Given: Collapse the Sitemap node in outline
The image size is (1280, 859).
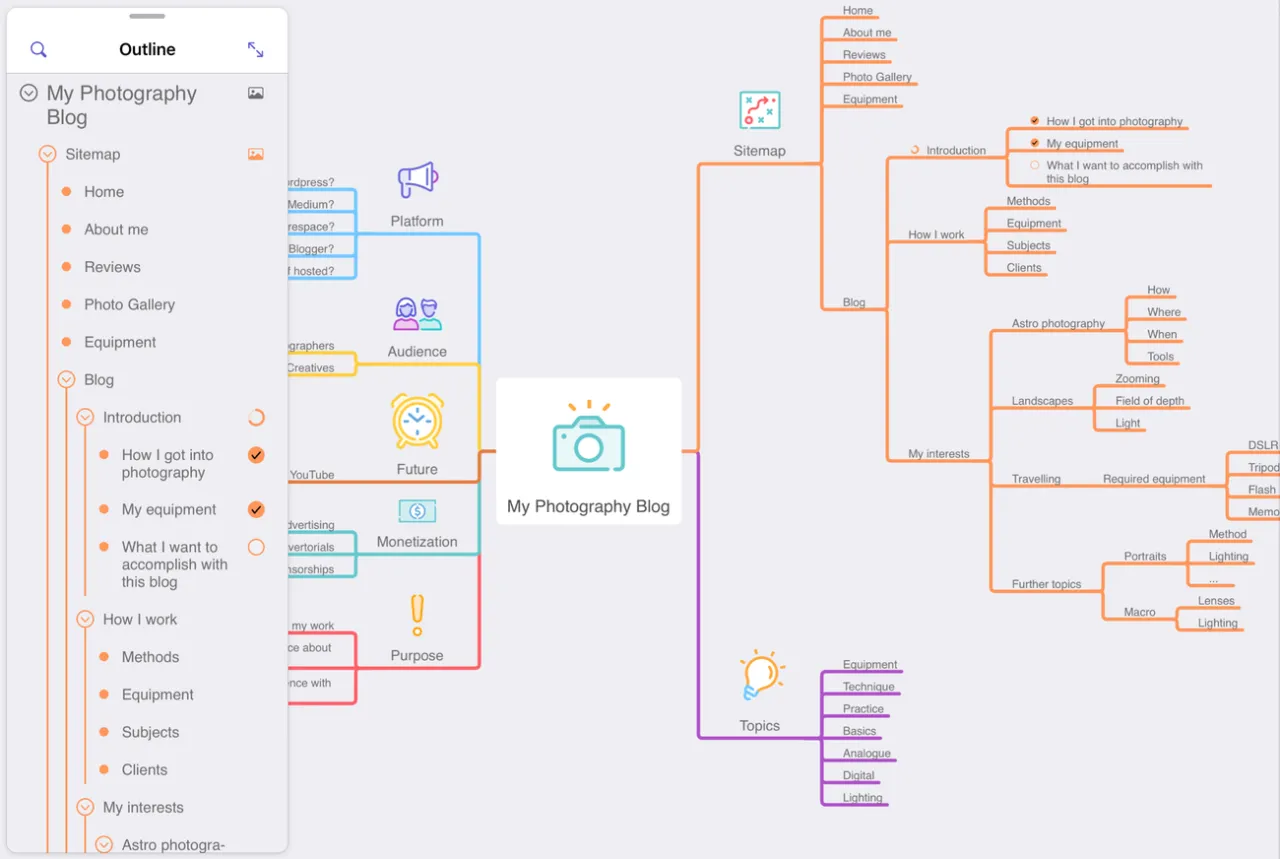Looking at the screenshot, I should 47,154.
